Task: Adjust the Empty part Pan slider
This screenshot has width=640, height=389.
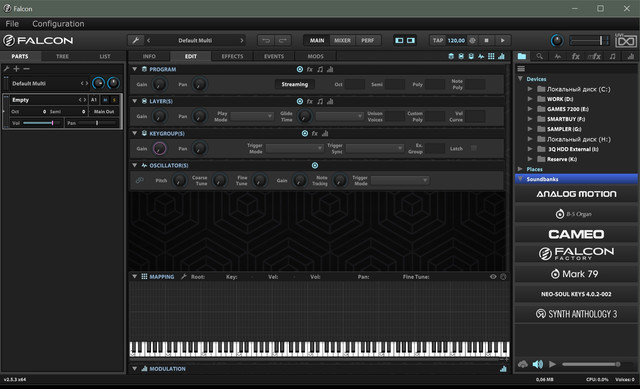Action: [97, 123]
